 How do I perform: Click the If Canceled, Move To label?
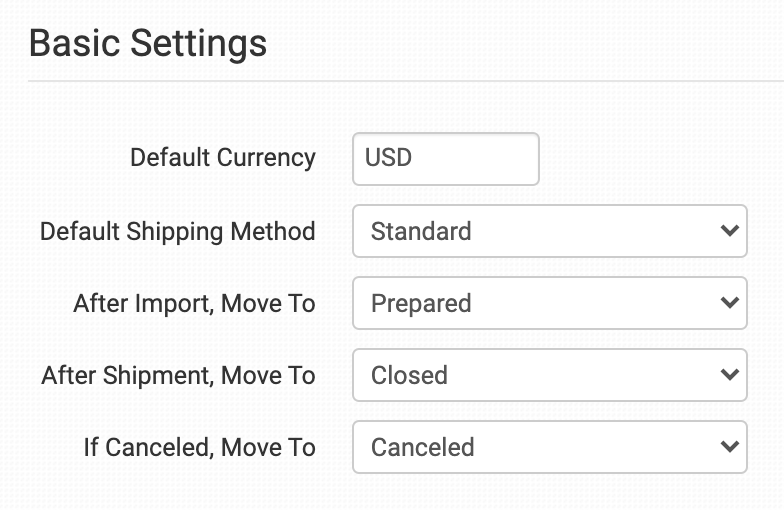pos(199,447)
